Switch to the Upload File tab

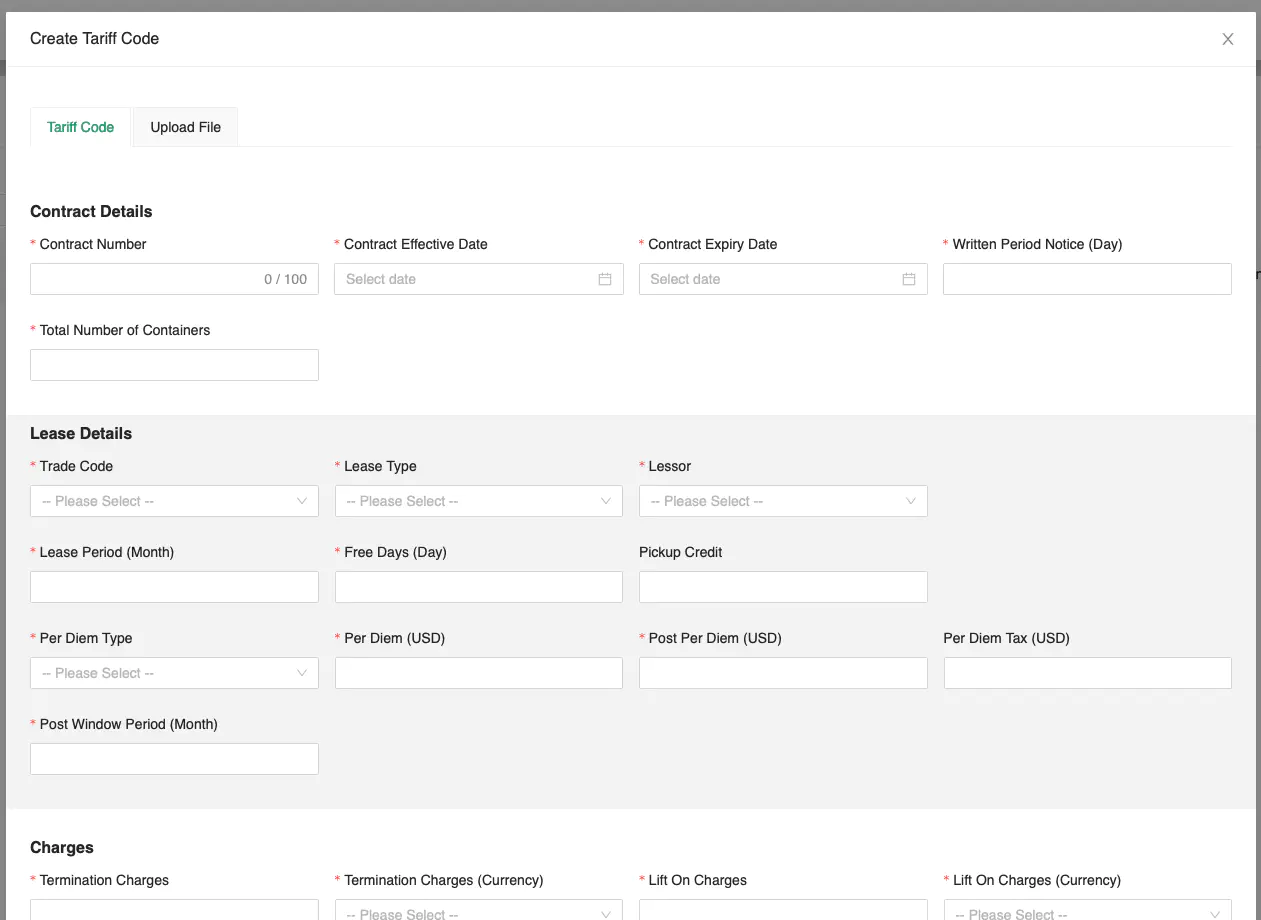185,127
